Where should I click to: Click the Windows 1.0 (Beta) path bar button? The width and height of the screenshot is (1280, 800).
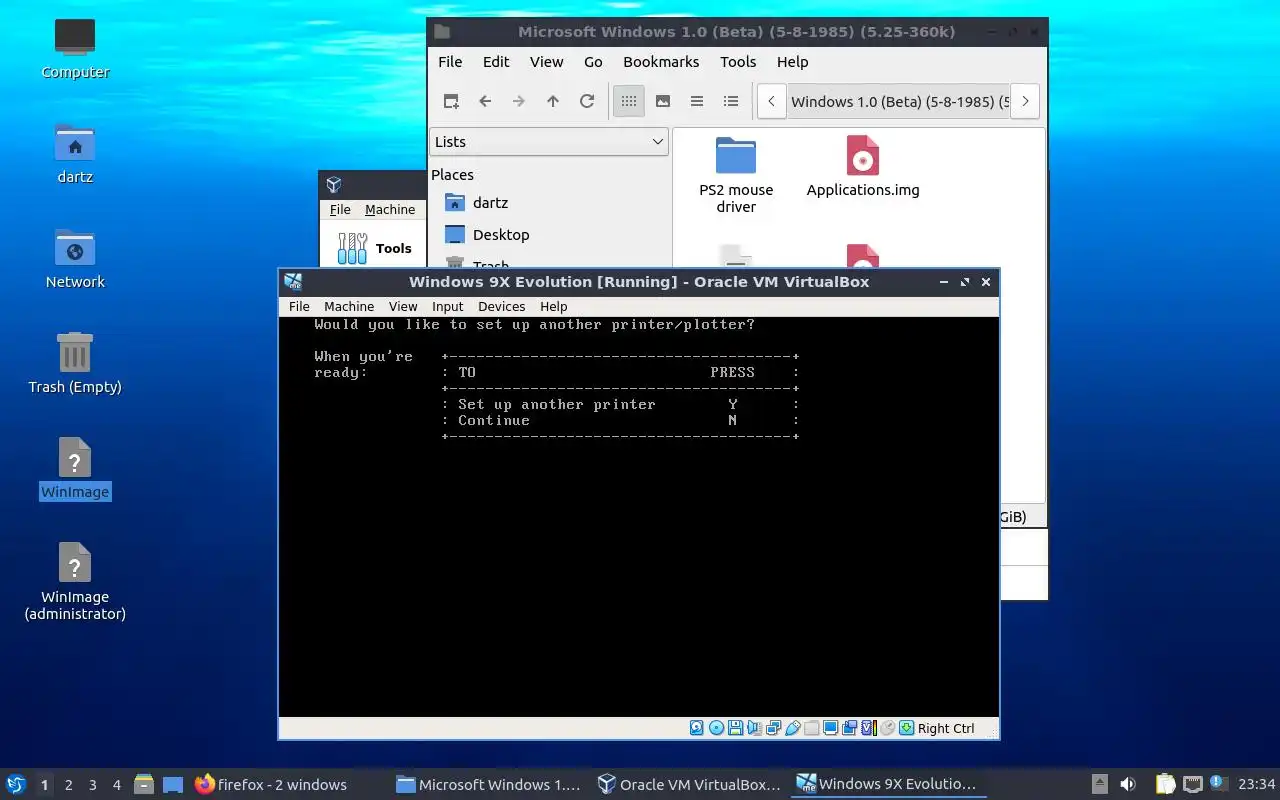click(898, 101)
